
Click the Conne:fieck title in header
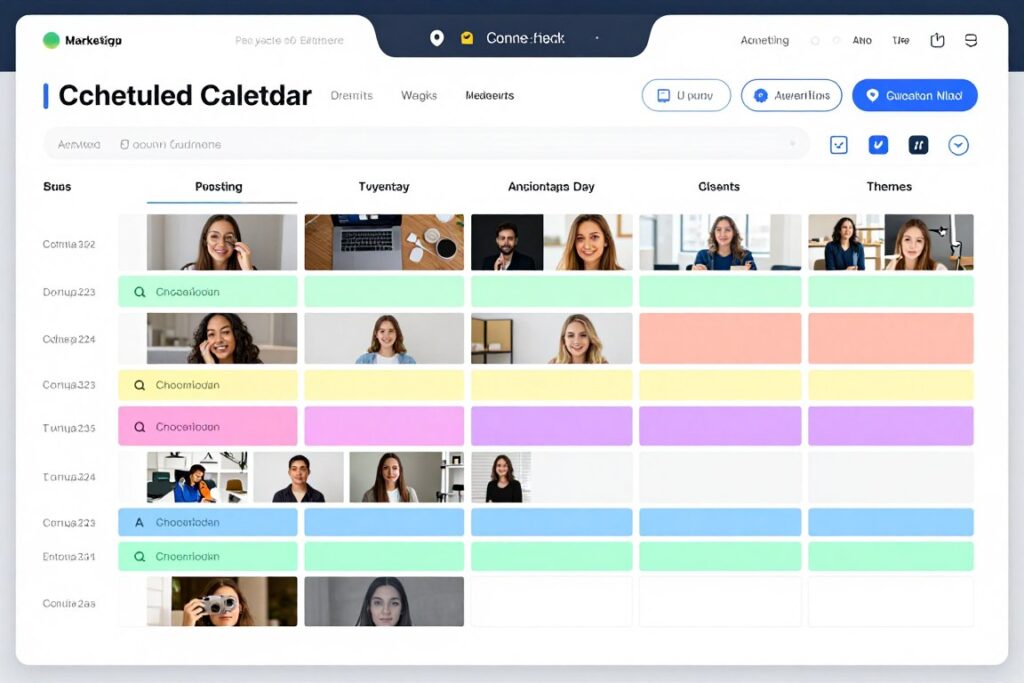[x=525, y=39]
